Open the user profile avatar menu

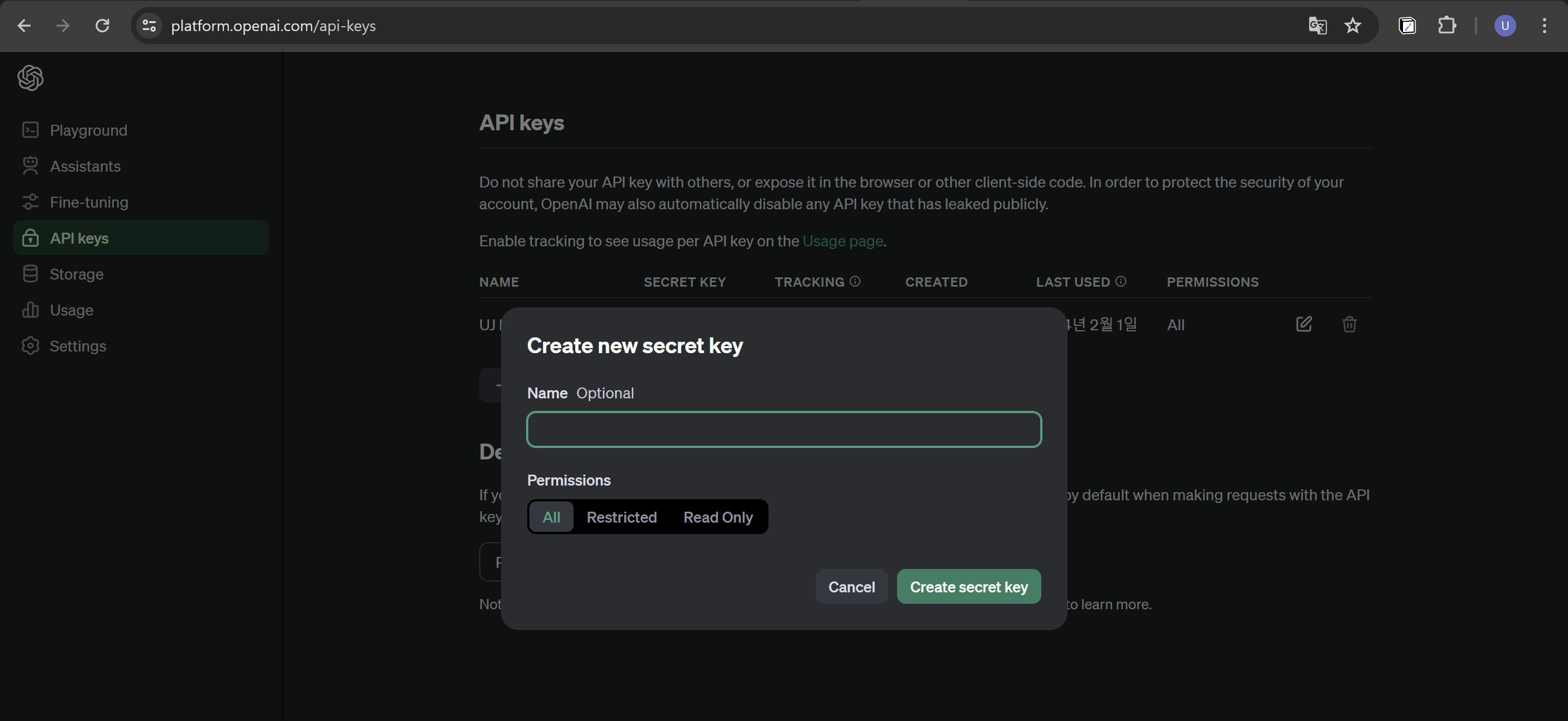(x=1505, y=26)
